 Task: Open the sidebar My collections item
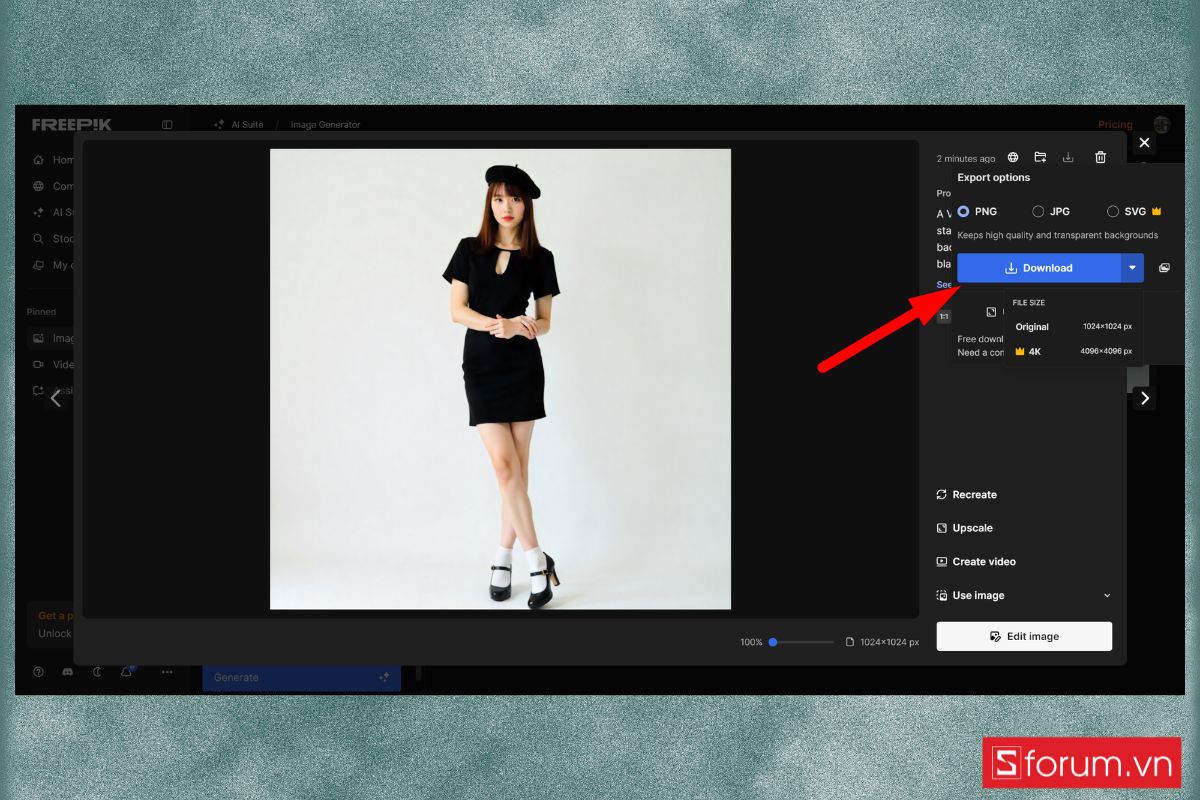[54, 265]
